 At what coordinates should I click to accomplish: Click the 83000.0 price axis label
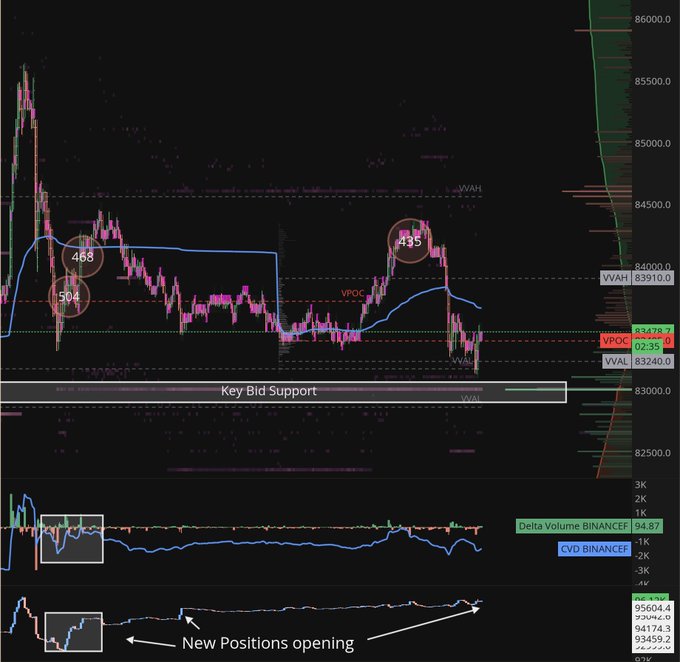pyautogui.click(x=652, y=391)
